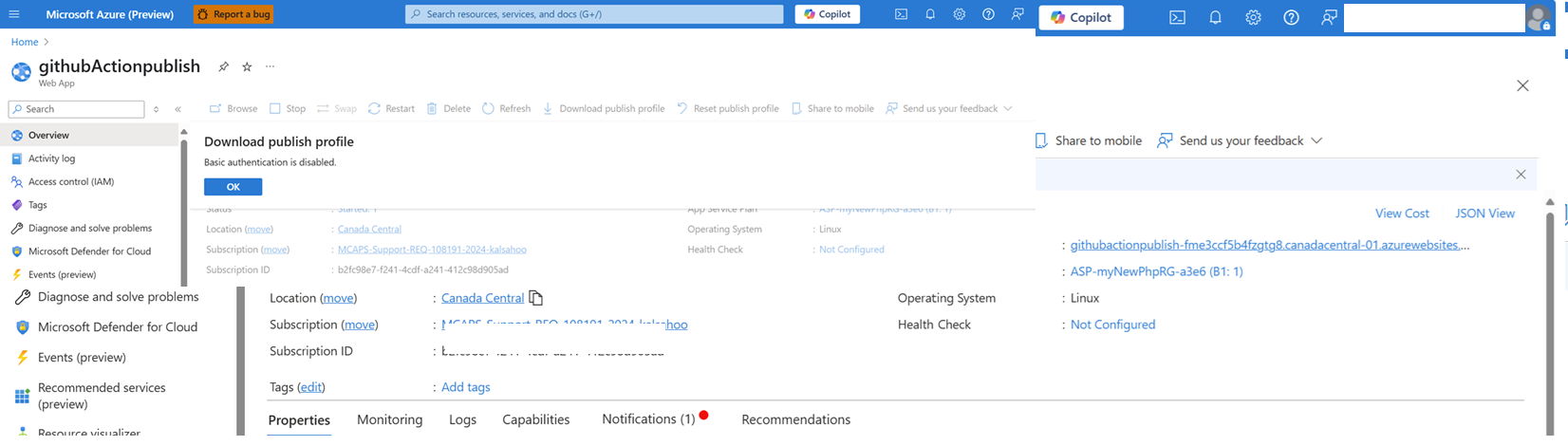Click the edit link beside Tags
This screenshot has height=446, width=1568.
pos(311,387)
